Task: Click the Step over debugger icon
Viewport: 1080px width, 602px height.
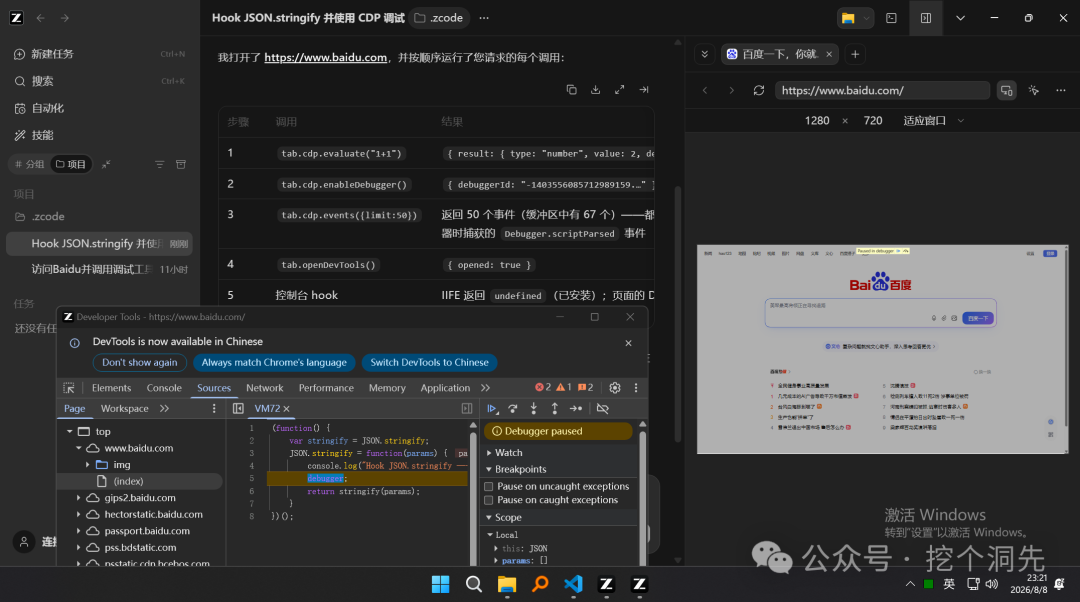Action: point(513,408)
